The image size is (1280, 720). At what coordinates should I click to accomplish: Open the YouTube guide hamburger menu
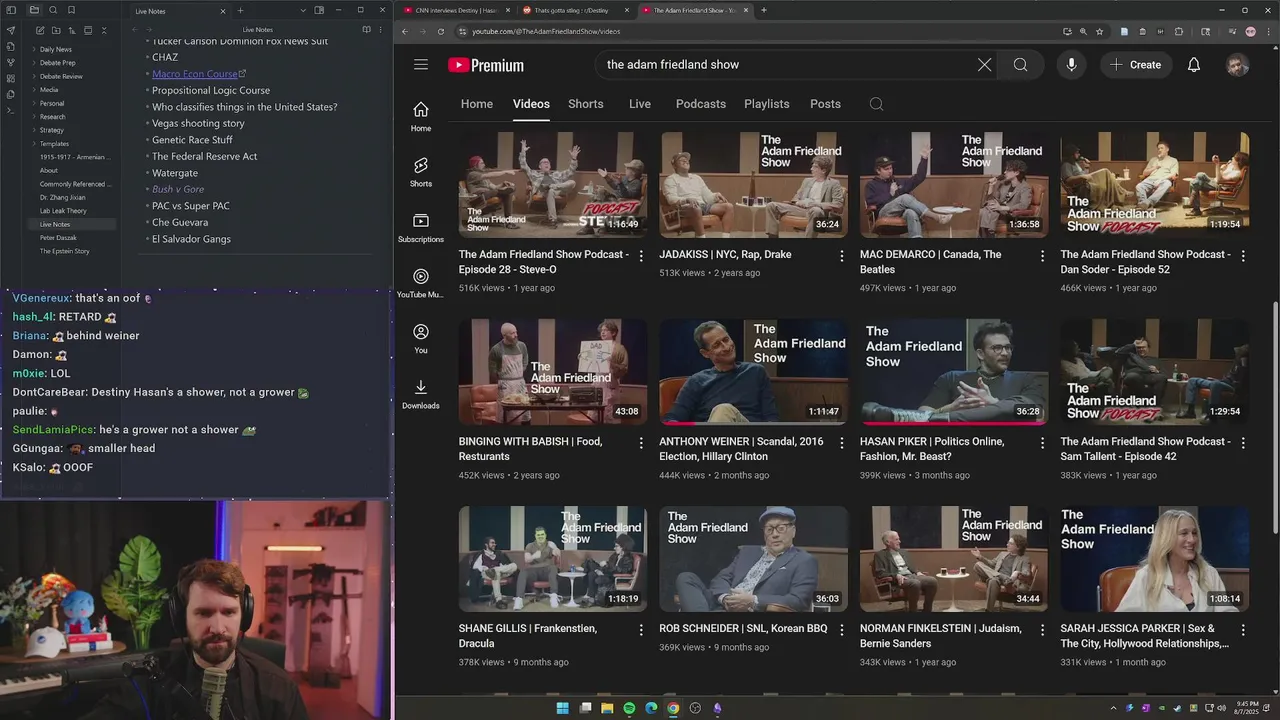pos(421,65)
